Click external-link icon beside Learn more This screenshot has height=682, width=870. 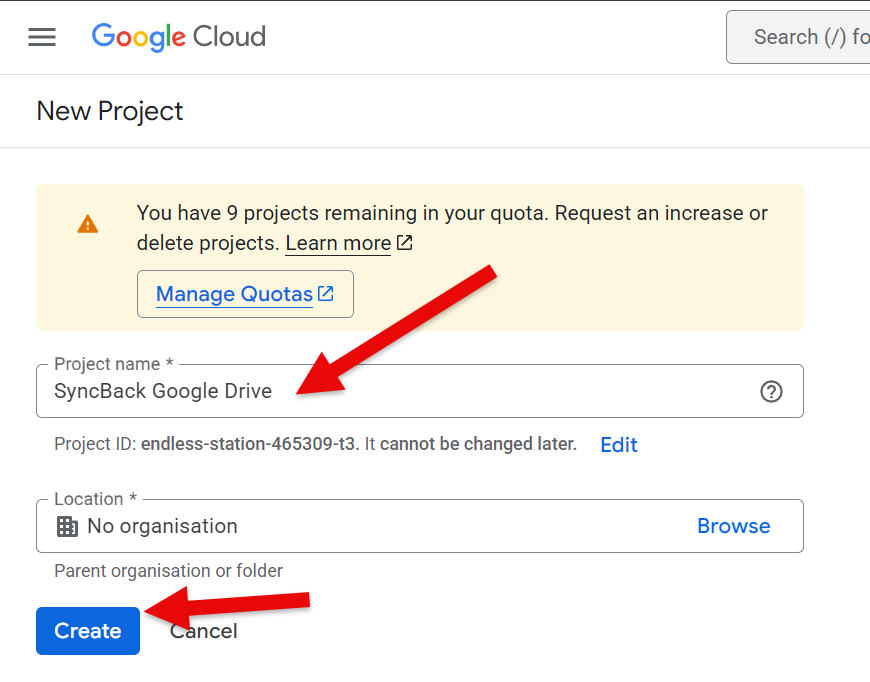(404, 243)
